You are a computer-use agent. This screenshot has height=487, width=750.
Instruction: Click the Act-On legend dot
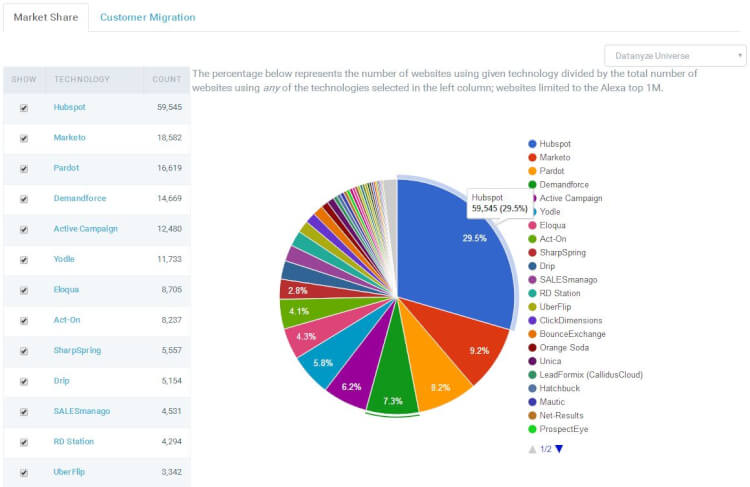[x=532, y=239]
